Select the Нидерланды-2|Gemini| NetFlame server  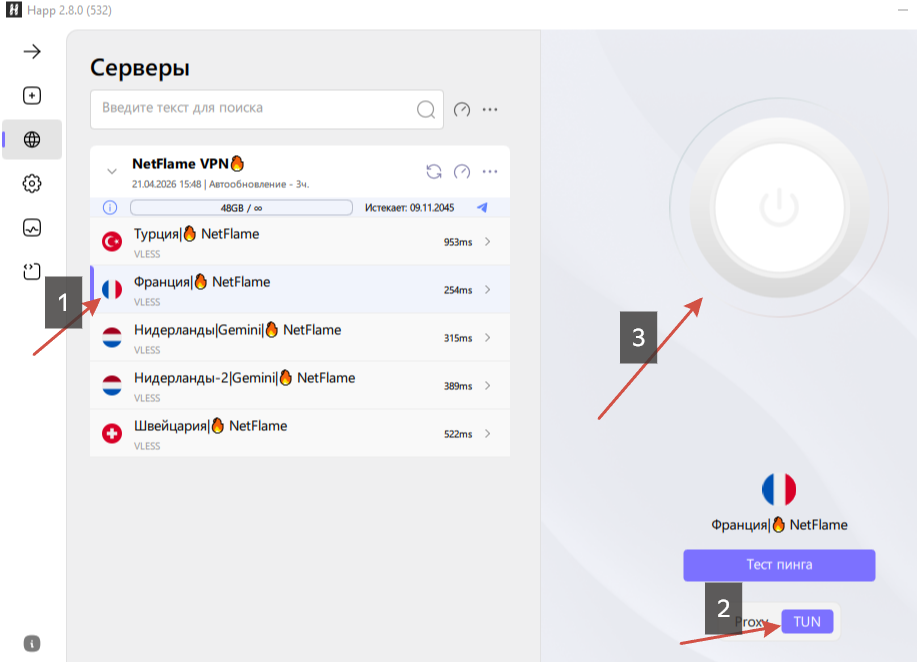300,385
